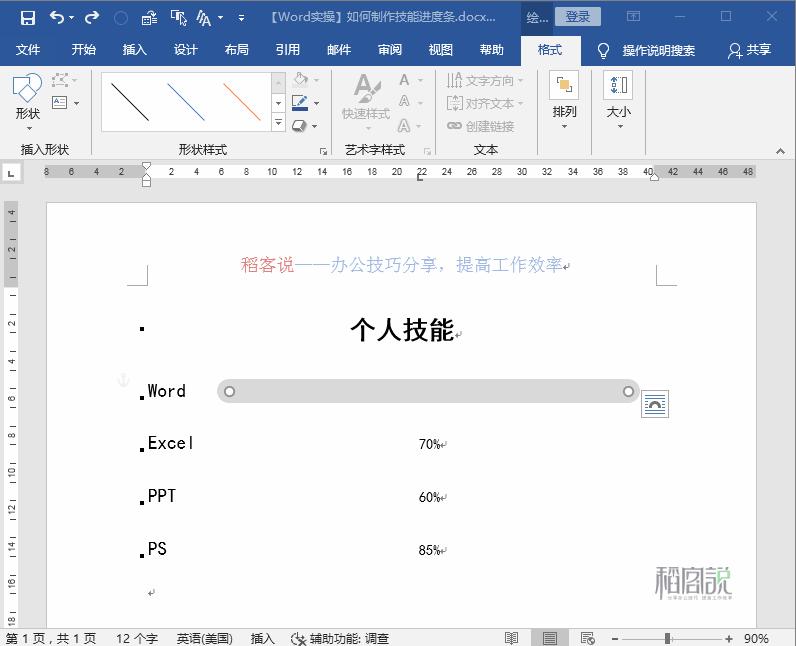Switch to Print Layout view icon
Screen dimensions: 796x646
[x=549, y=638]
